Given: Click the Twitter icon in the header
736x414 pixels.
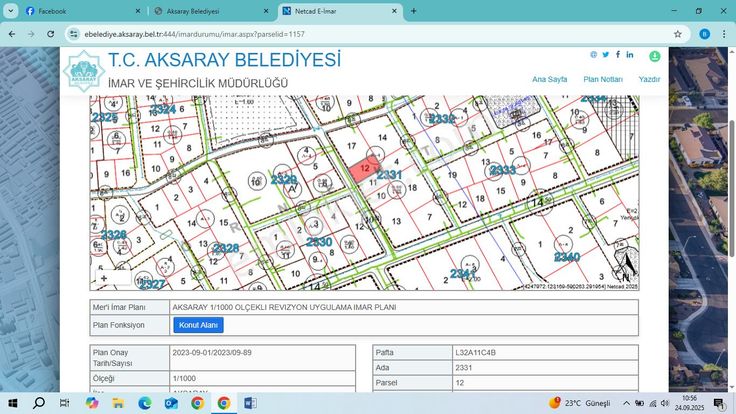Looking at the screenshot, I should point(605,55).
